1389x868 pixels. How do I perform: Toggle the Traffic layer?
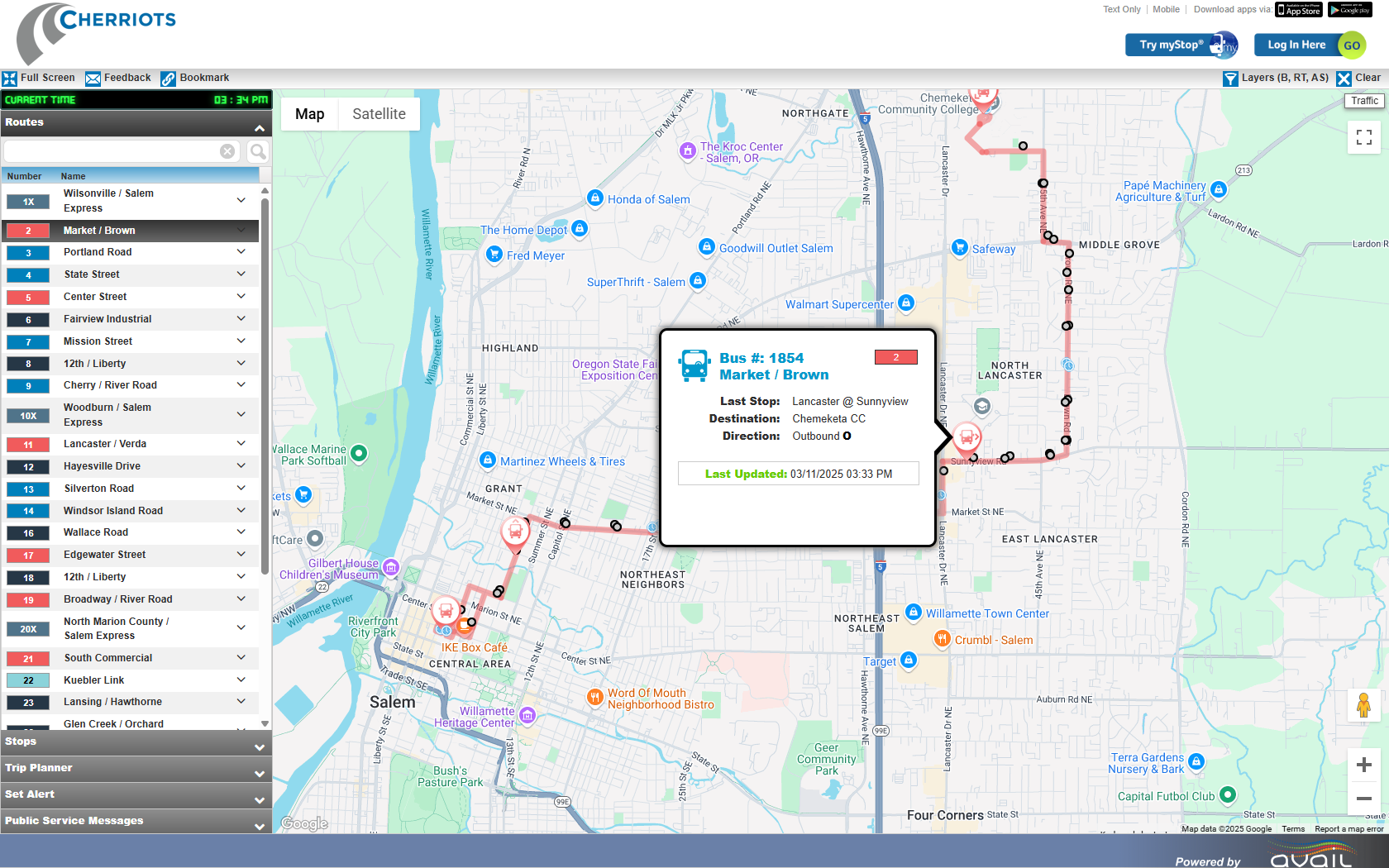[1364, 101]
